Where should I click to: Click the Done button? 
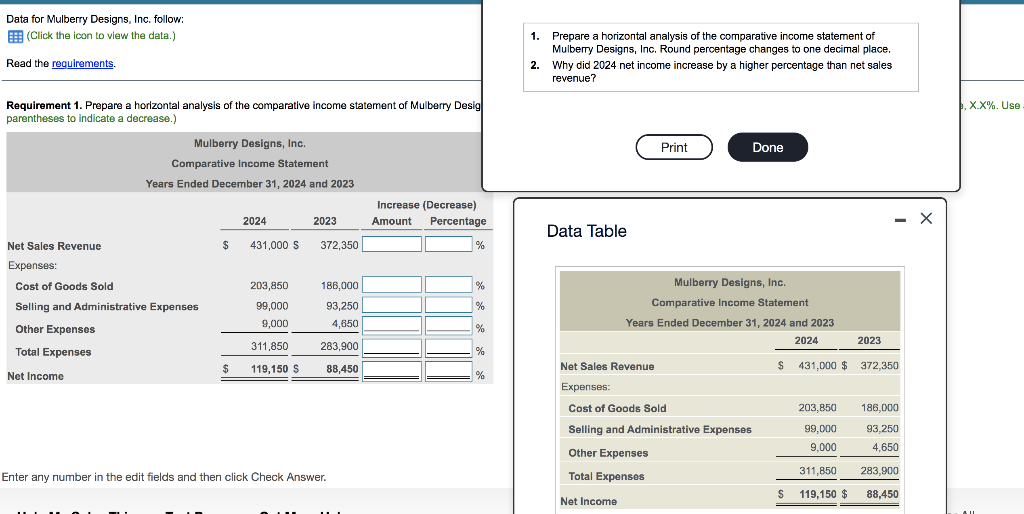point(767,147)
